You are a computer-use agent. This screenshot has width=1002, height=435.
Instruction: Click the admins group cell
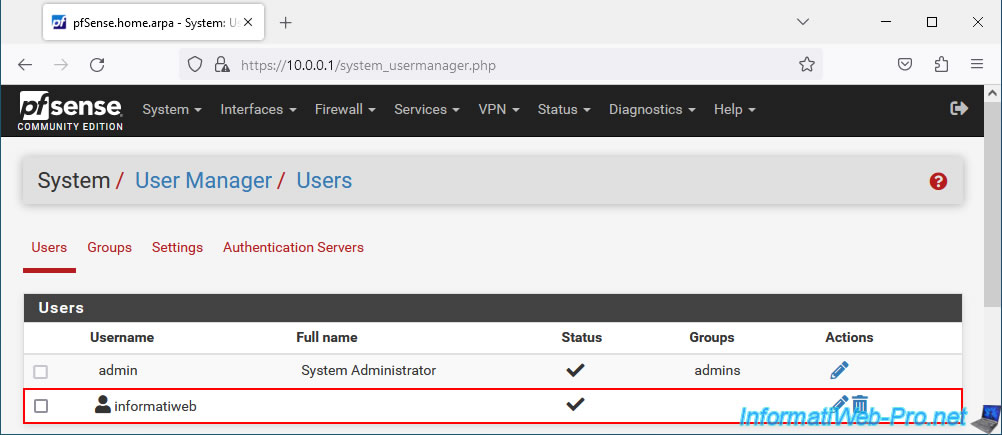[x=717, y=370]
